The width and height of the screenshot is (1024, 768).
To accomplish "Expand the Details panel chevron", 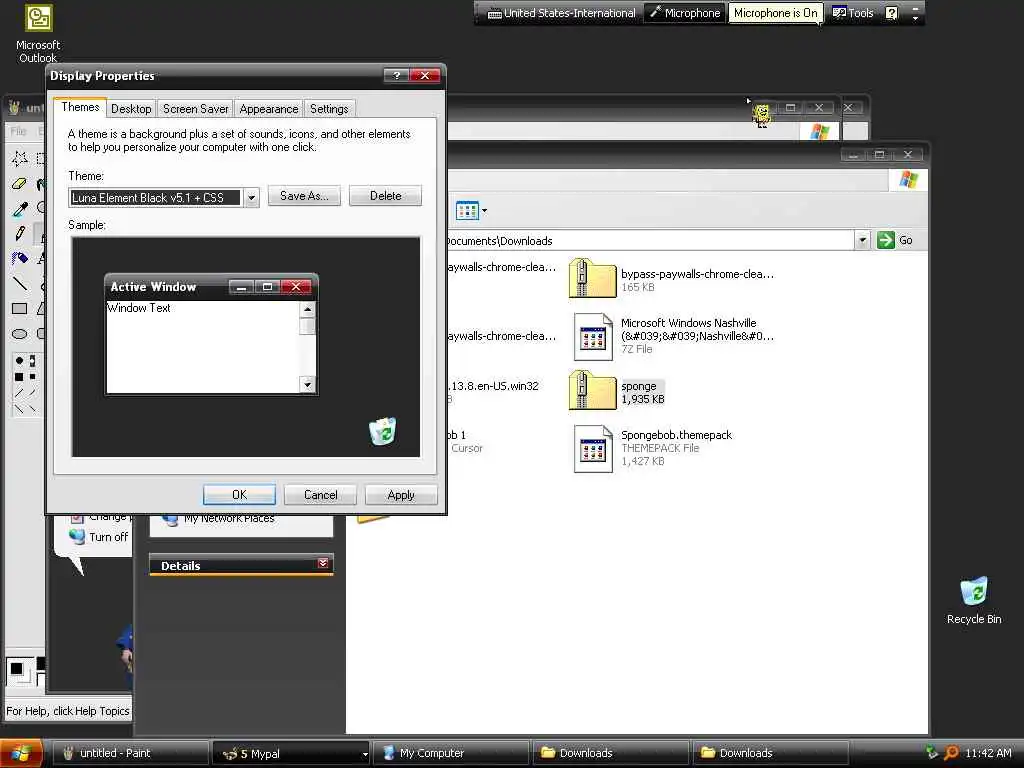I will (323, 563).
